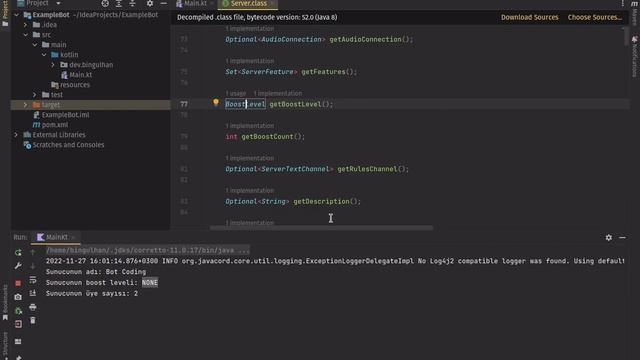Click the rerun-failed bug icon in run toolbar

tap(18, 311)
